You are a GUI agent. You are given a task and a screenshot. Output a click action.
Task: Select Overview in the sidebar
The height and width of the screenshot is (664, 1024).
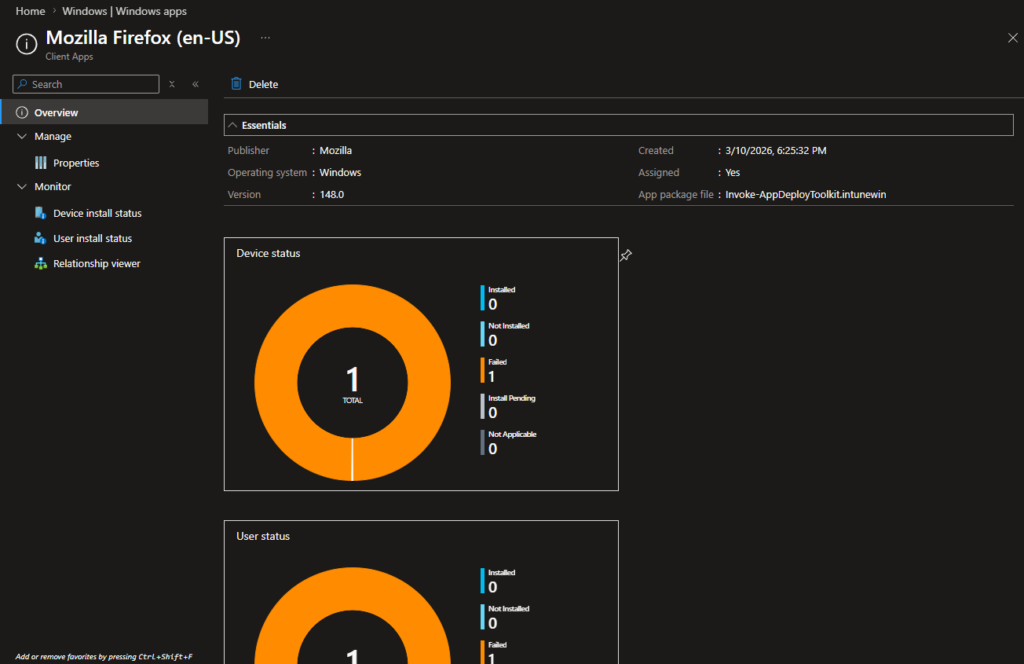click(x=104, y=112)
